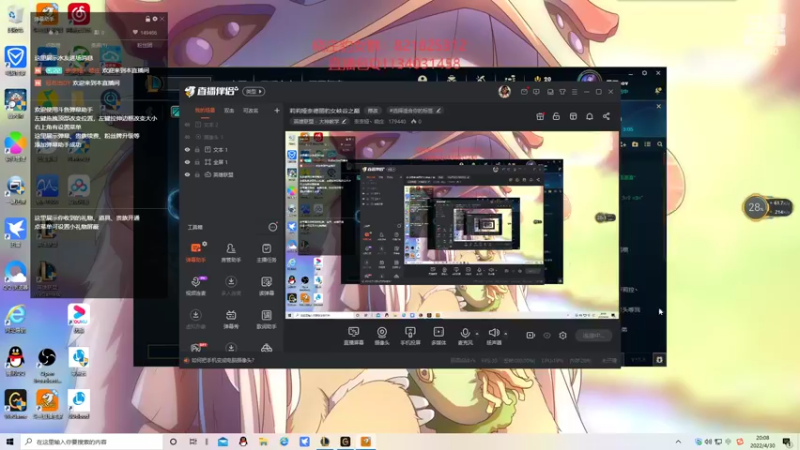Switch to the 我的场景 scenes tab
Screen dimensions: 800x450
pos(205,110)
